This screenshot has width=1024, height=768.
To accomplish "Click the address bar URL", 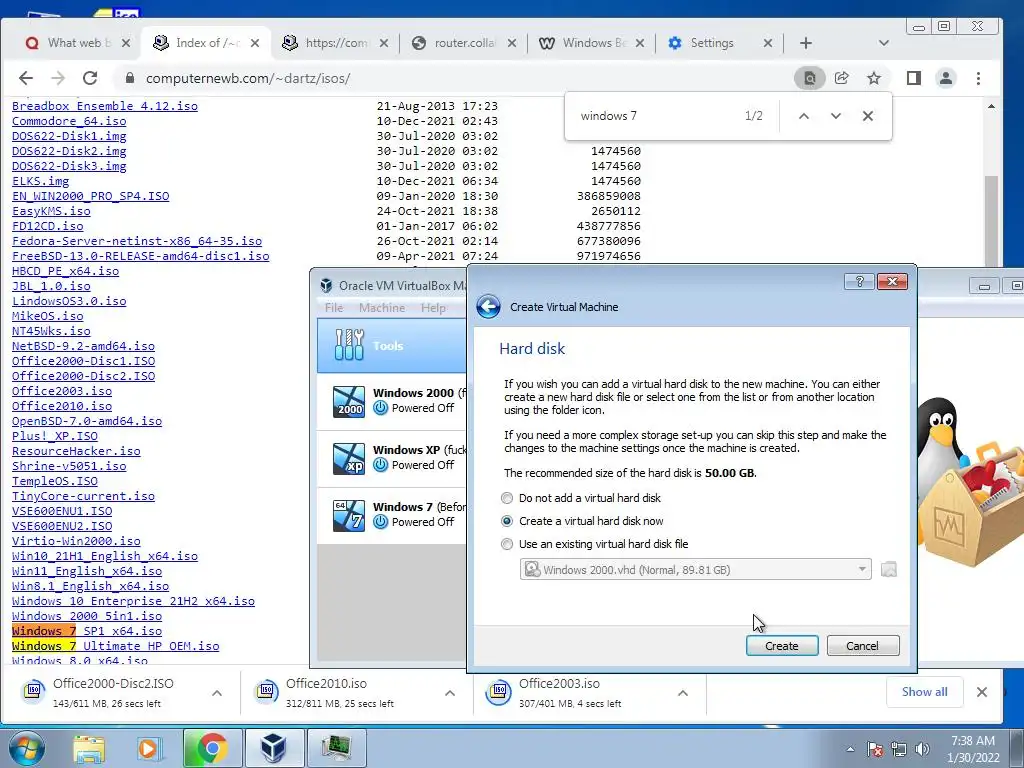I will coord(248,78).
